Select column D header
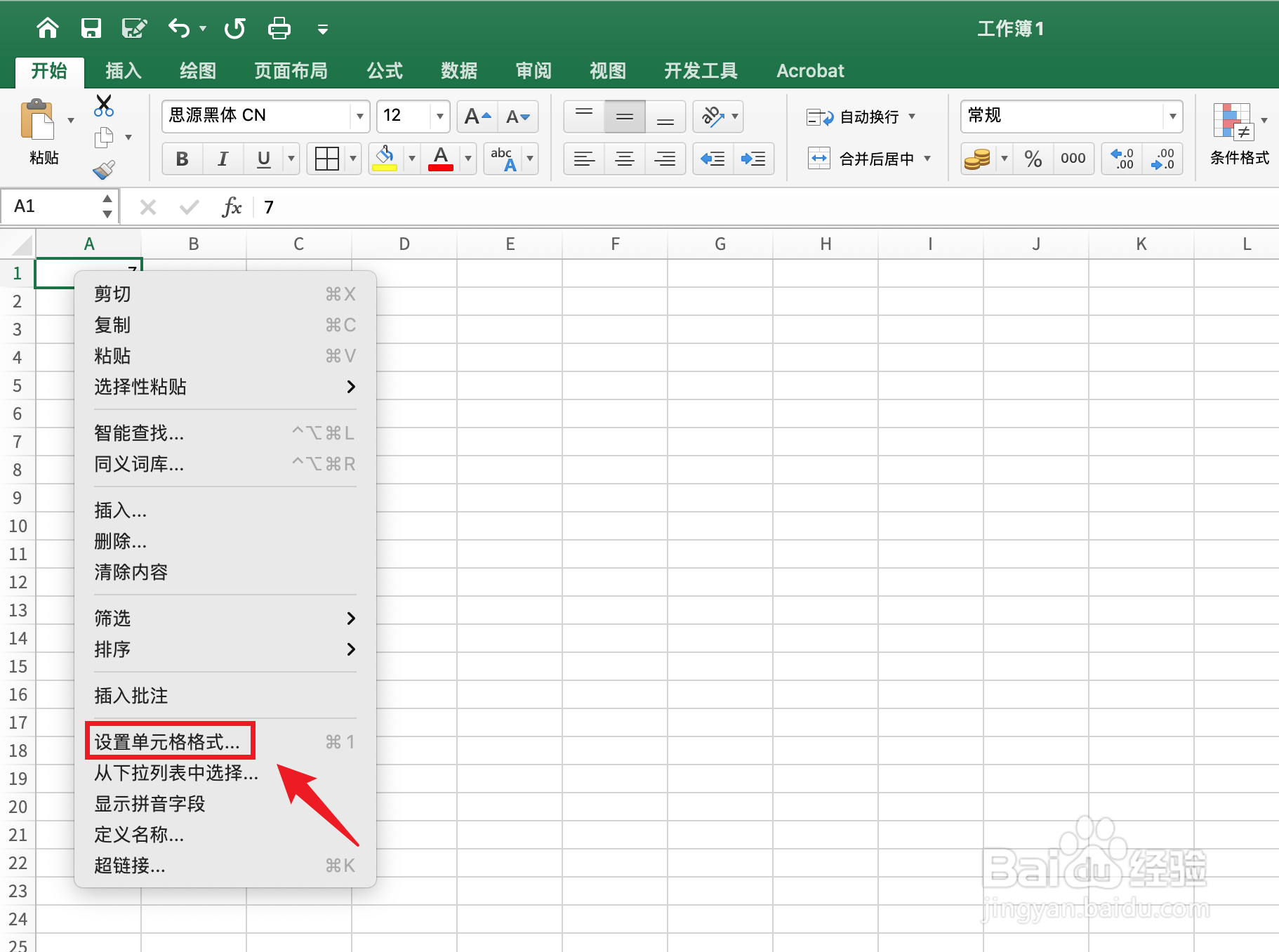Viewport: 1279px width, 952px height. tap(404, 244)
